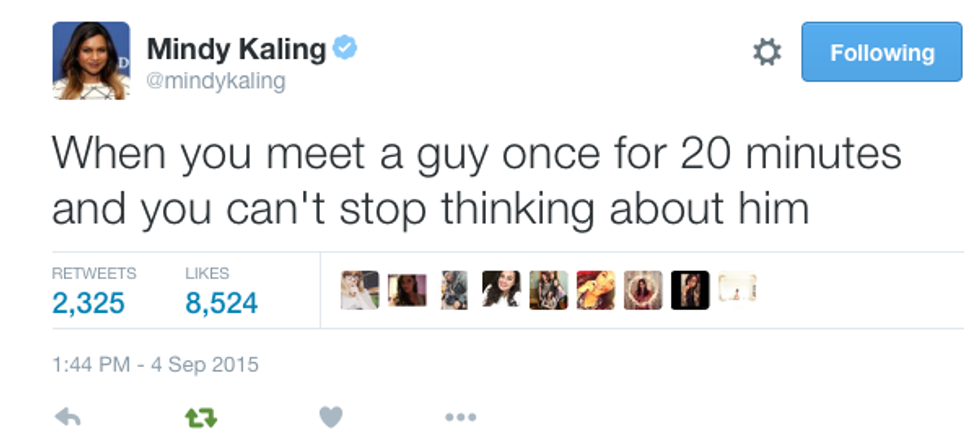Open the @mindykaling handle link
The image size is (980, 444).
pyautogui.click(x=215, y=81)
